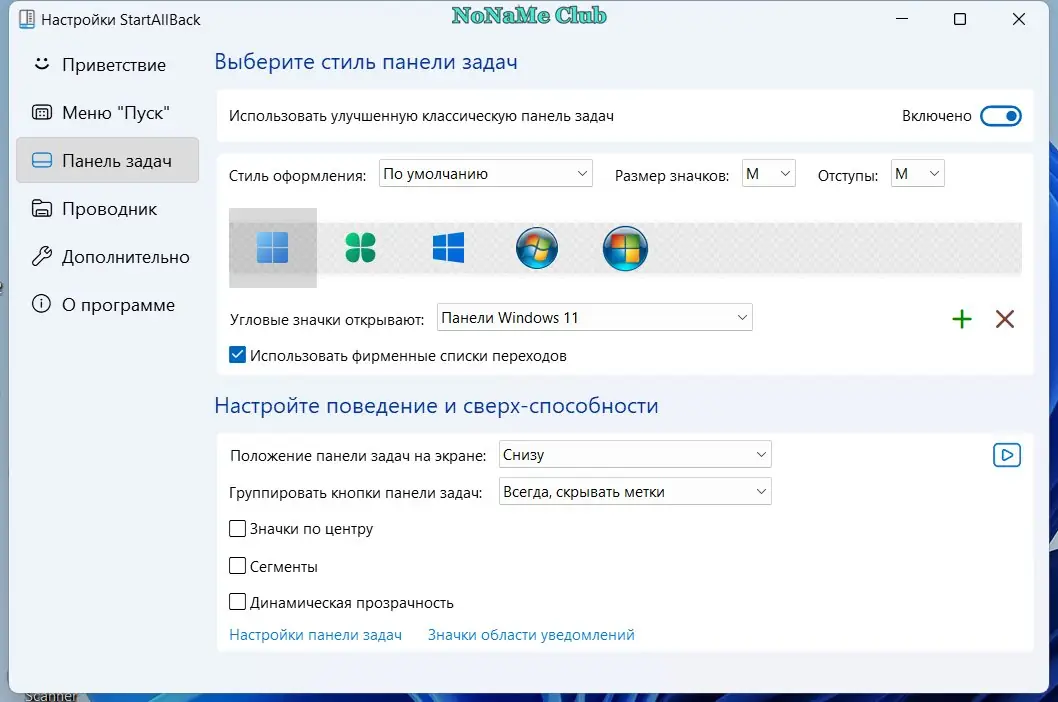
Task: Open Положение панели задач dropdown
Action: tap(635, 455)
